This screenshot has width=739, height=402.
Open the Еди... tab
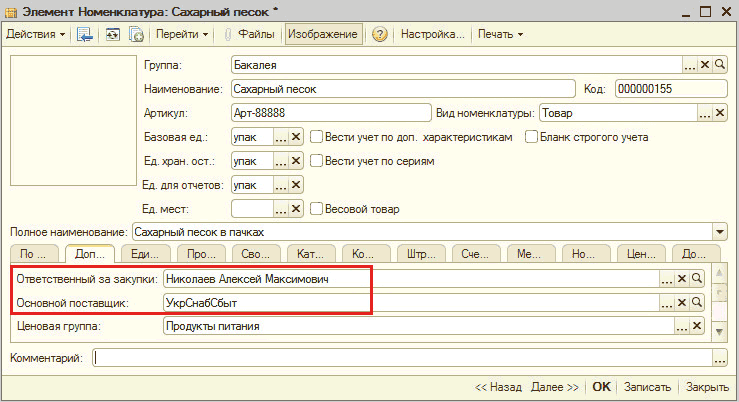(x=145, y=254)
